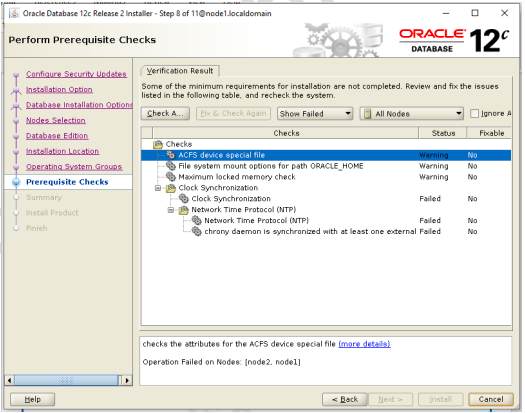525x413 pixels.
Task: Click the gear icon beside File system mount options
Action: click(171, 166)
